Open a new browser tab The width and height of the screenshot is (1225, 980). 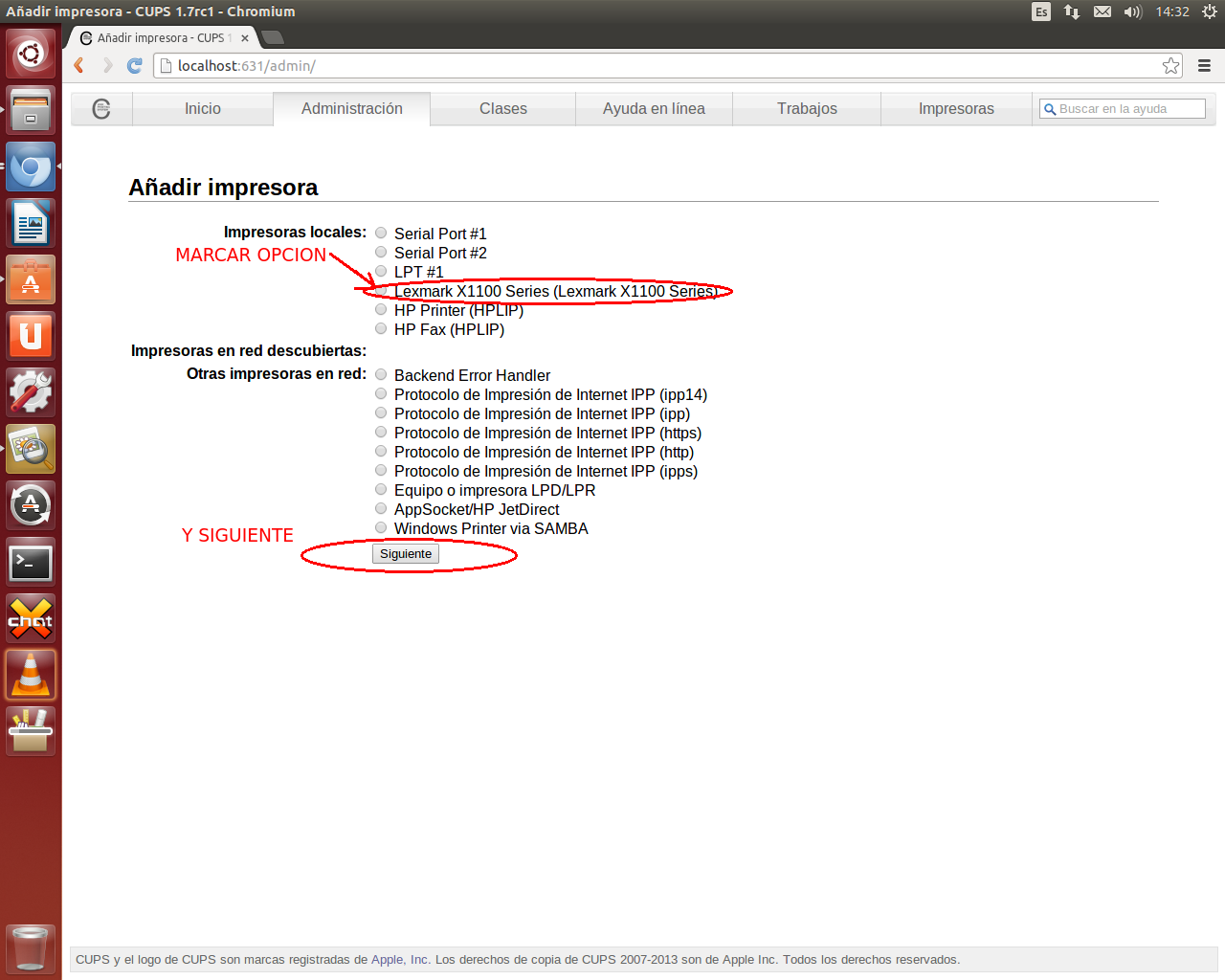pyautogui.click(x=273, y=37)
